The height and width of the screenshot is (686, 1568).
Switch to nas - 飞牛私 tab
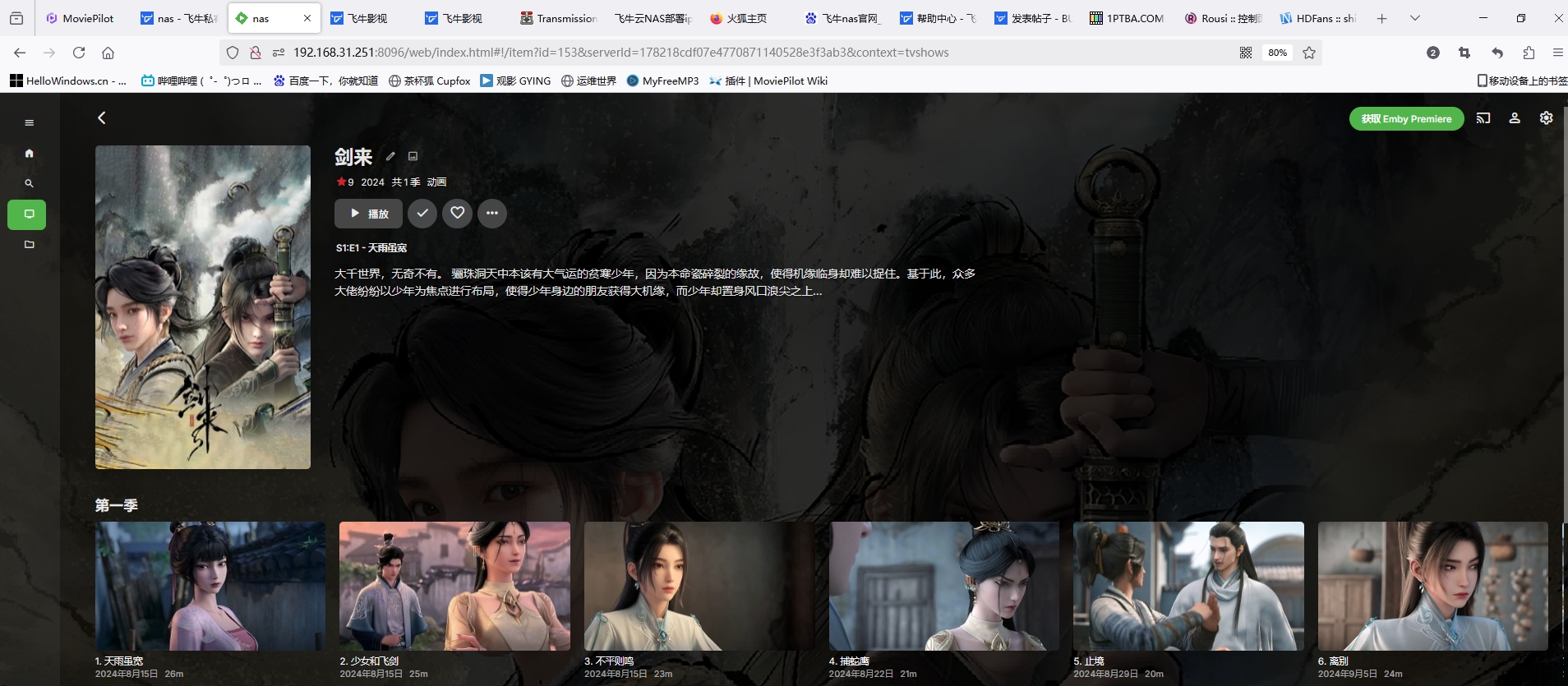(x=179, y=18)
